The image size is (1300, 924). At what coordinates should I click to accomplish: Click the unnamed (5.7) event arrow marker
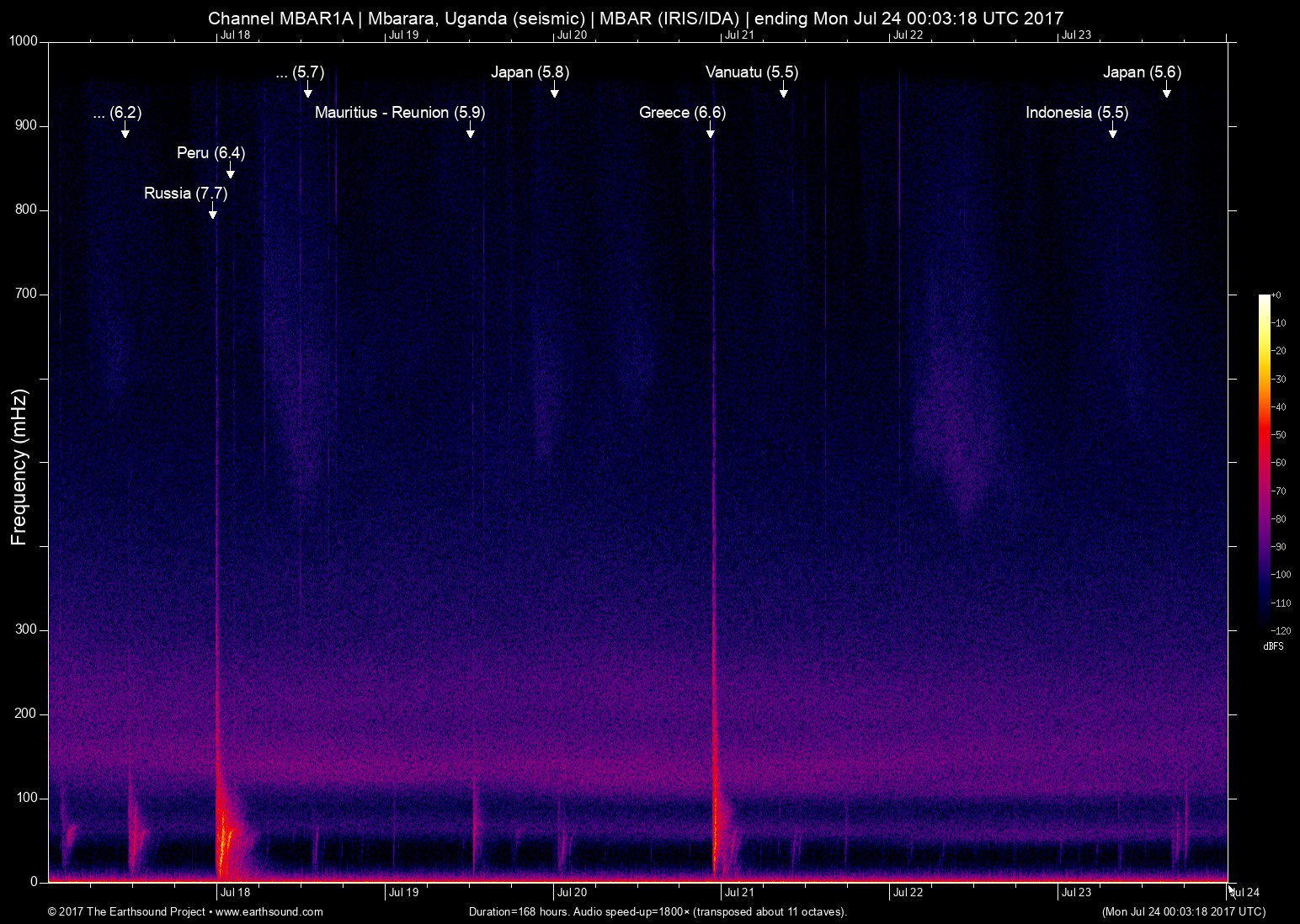[308, 90]
